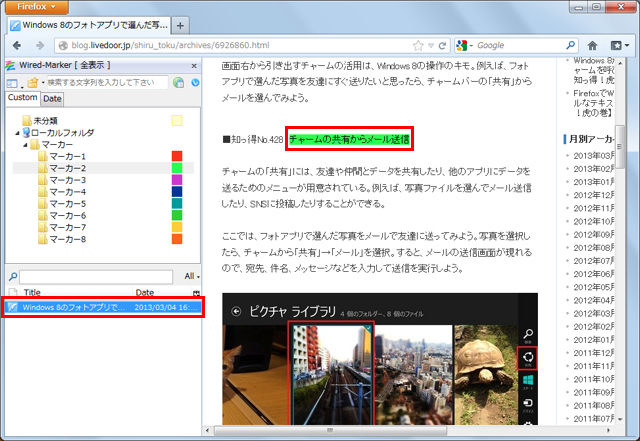Click the Wired-Marker logo in the sidebar header
The width and height of the screenshot is (640, 441).
(x=11, y=65)
